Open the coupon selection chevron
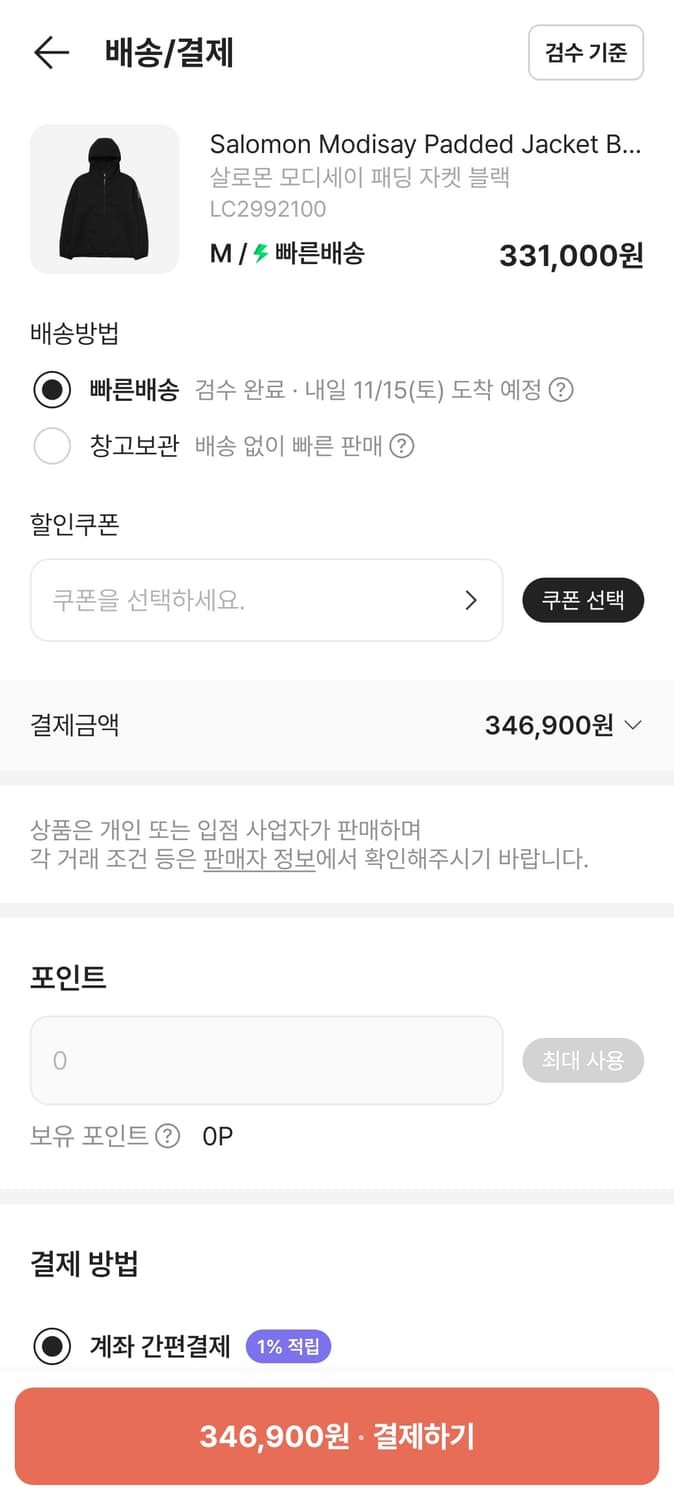 [x=471, y=600]
